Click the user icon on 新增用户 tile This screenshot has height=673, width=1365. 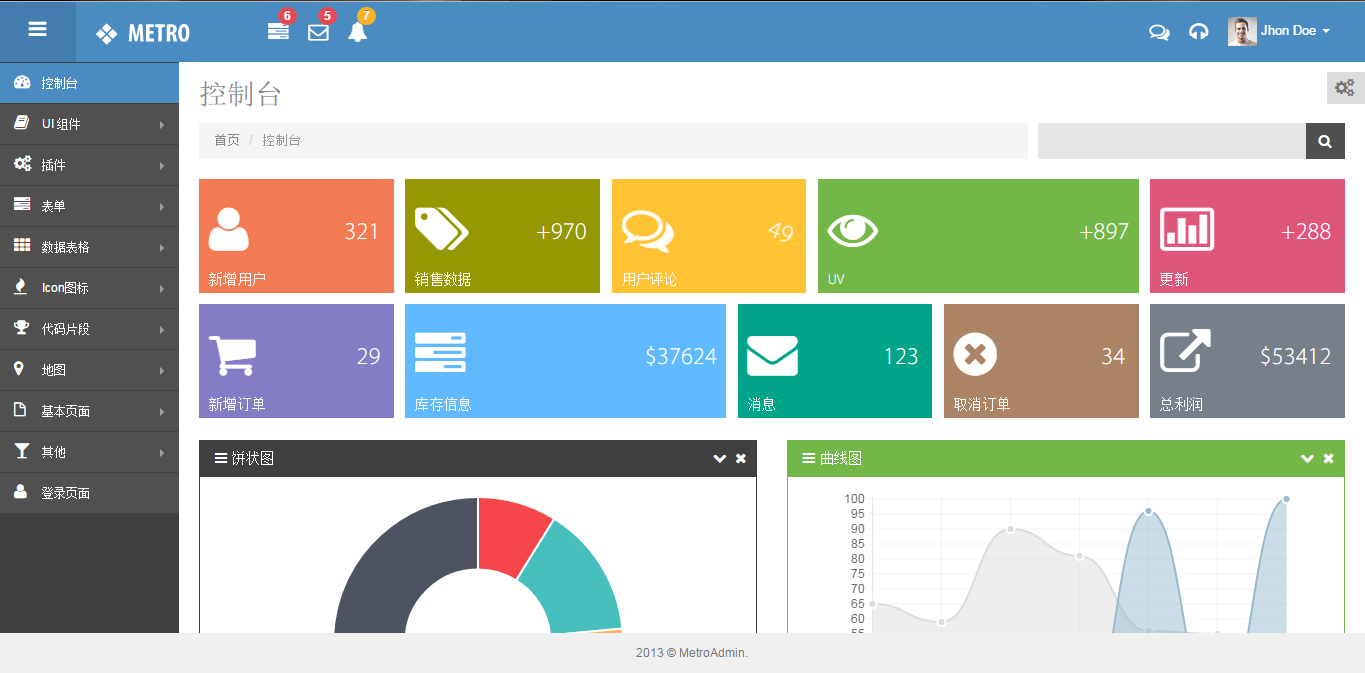229,229
